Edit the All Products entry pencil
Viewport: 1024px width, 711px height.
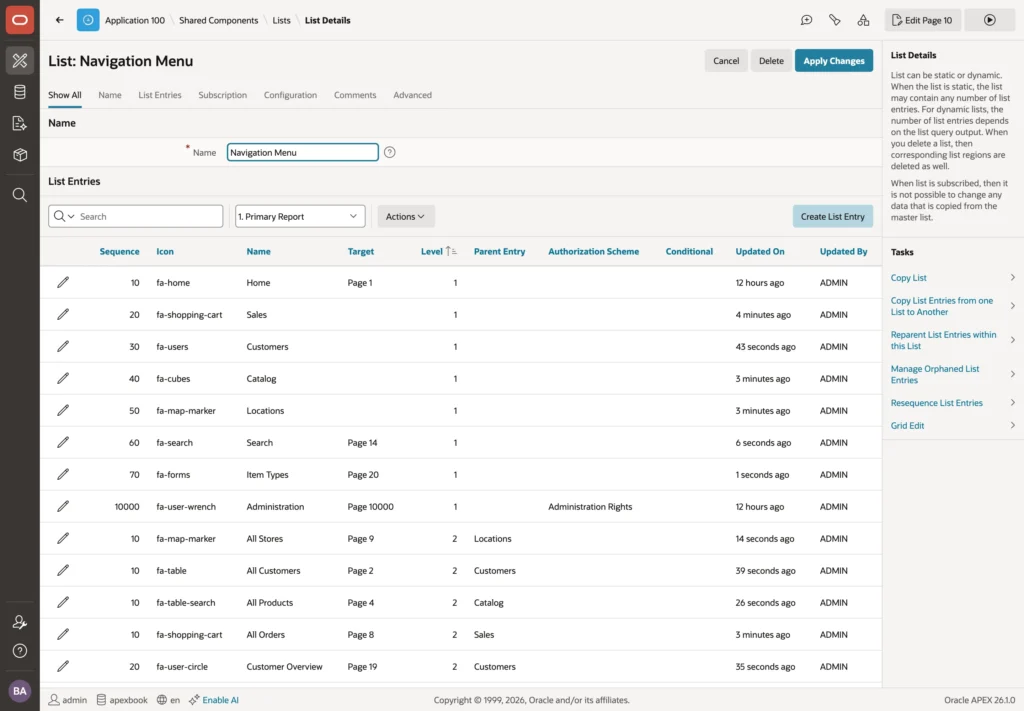click(63, 603)
